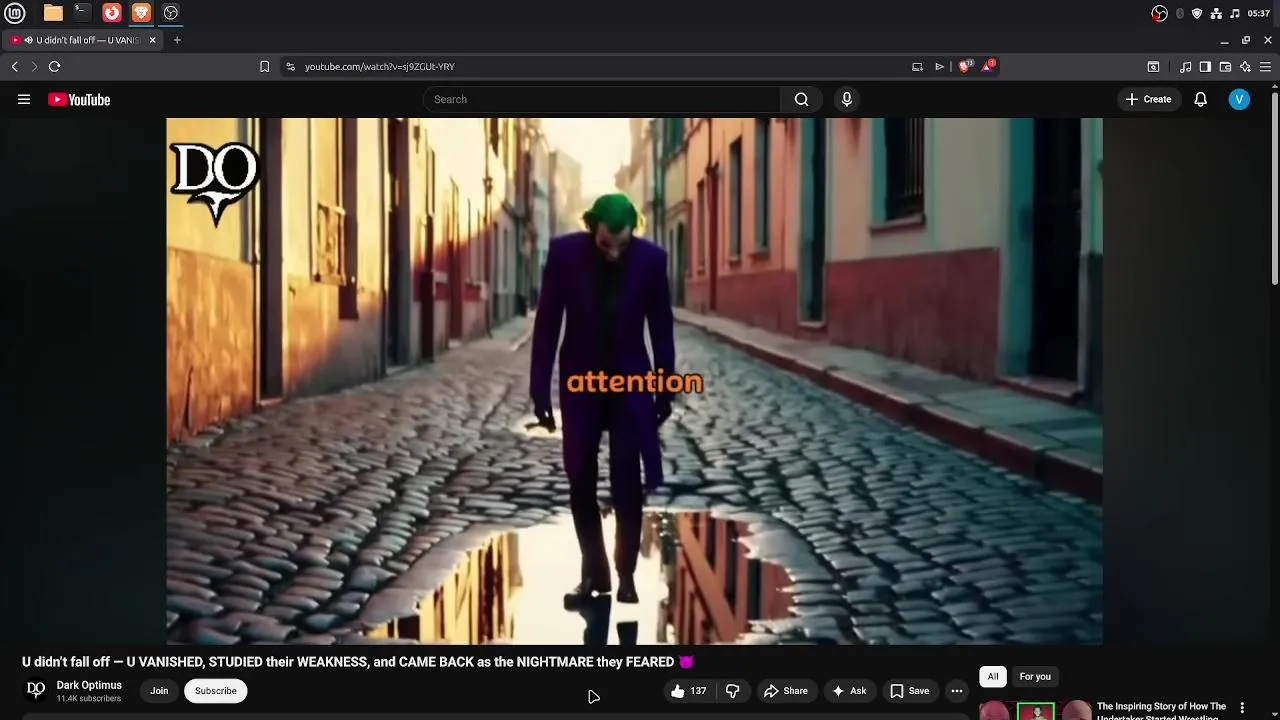Click the Share button
The width and height of the screenshot is (1280, 720).
pyautogui.click(x=786, y=691)
